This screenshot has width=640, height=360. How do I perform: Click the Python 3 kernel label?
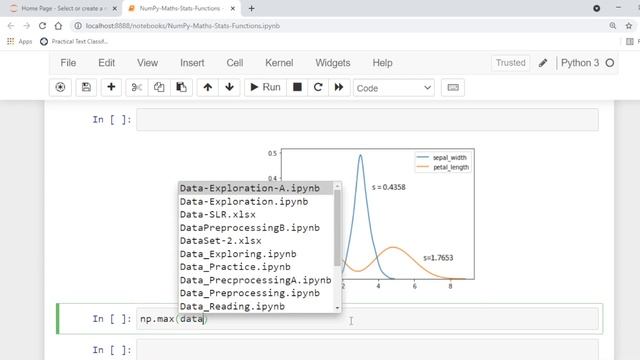[x=580, y=63]
